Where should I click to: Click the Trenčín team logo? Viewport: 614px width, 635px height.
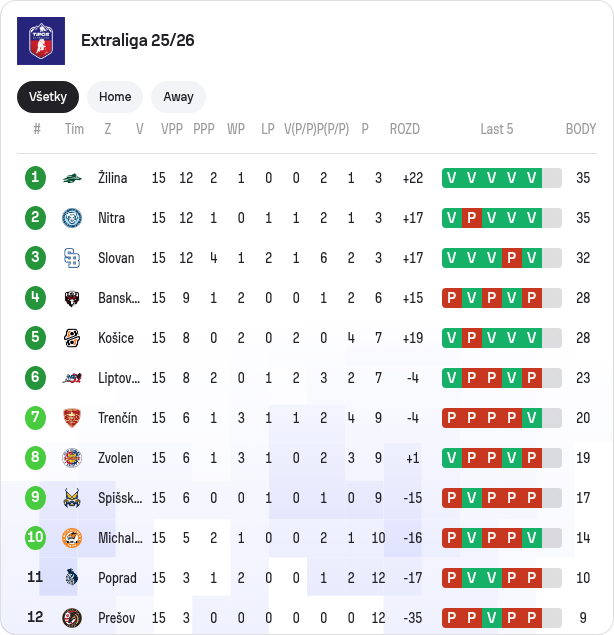point(71,418)
